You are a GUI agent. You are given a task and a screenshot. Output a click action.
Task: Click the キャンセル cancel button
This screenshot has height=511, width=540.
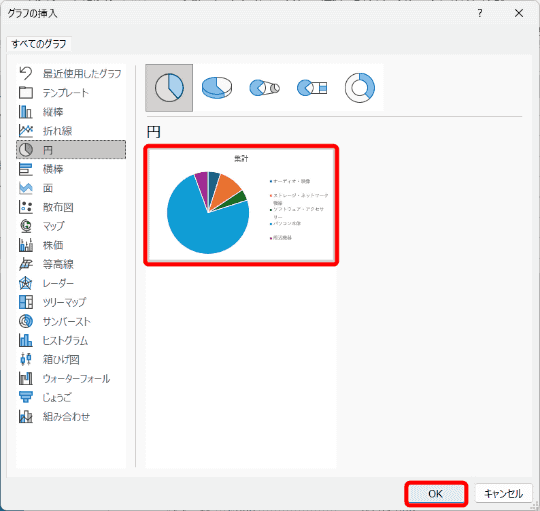[503, 494]
